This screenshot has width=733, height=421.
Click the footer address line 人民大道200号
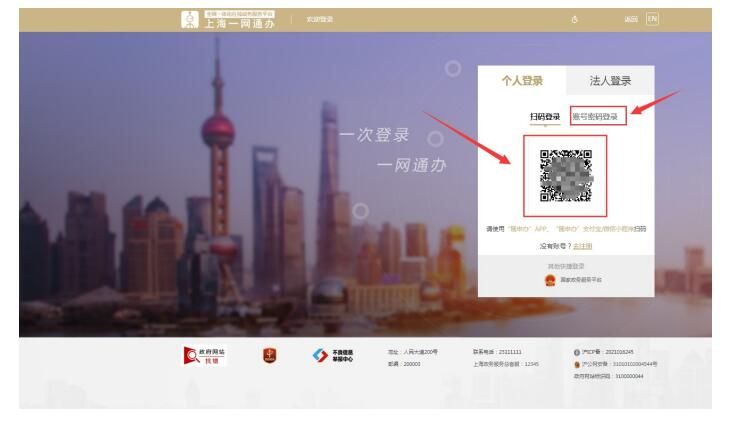(412, 352)
